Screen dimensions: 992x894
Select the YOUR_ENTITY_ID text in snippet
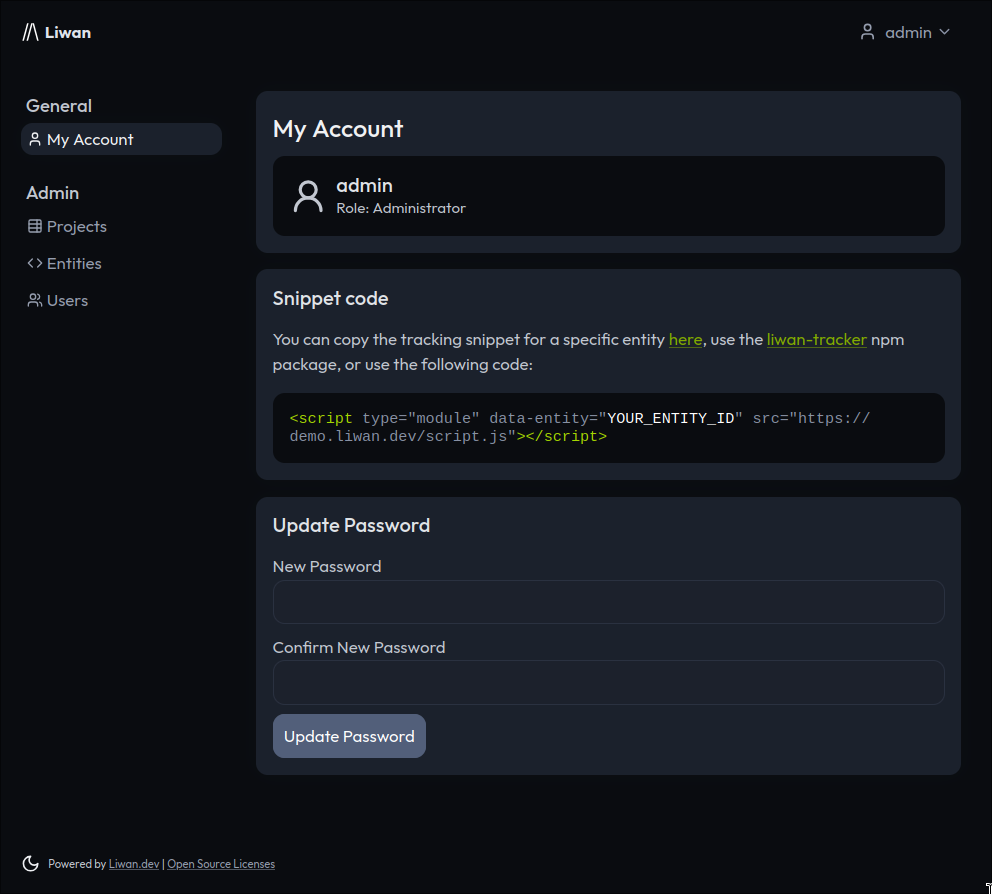click(671, 419)
